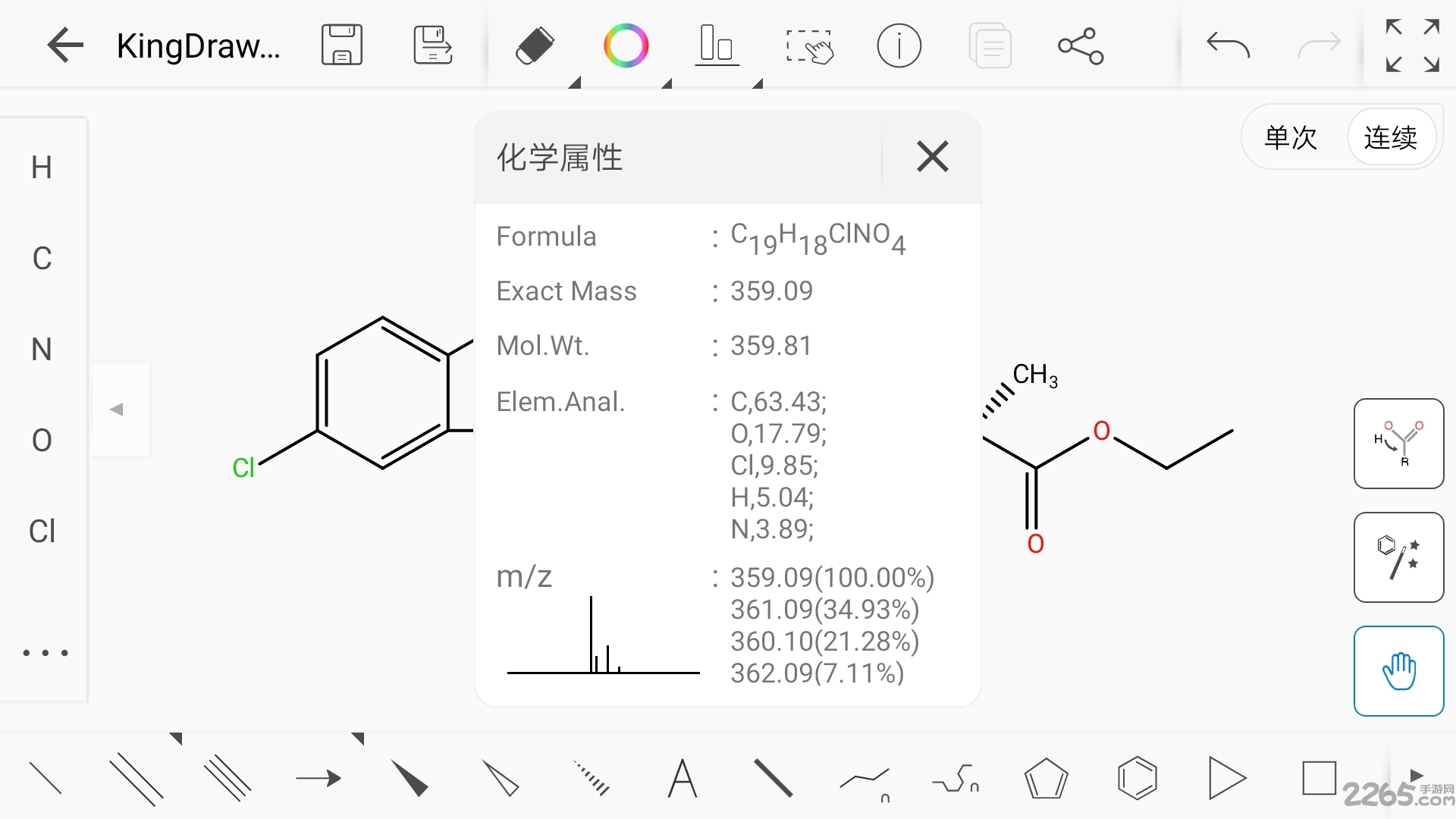The height and width of the screenshot is (819, 1456).
Task: Insert a cyclopropane triangle ring
Action: [x=1226, y=779]
